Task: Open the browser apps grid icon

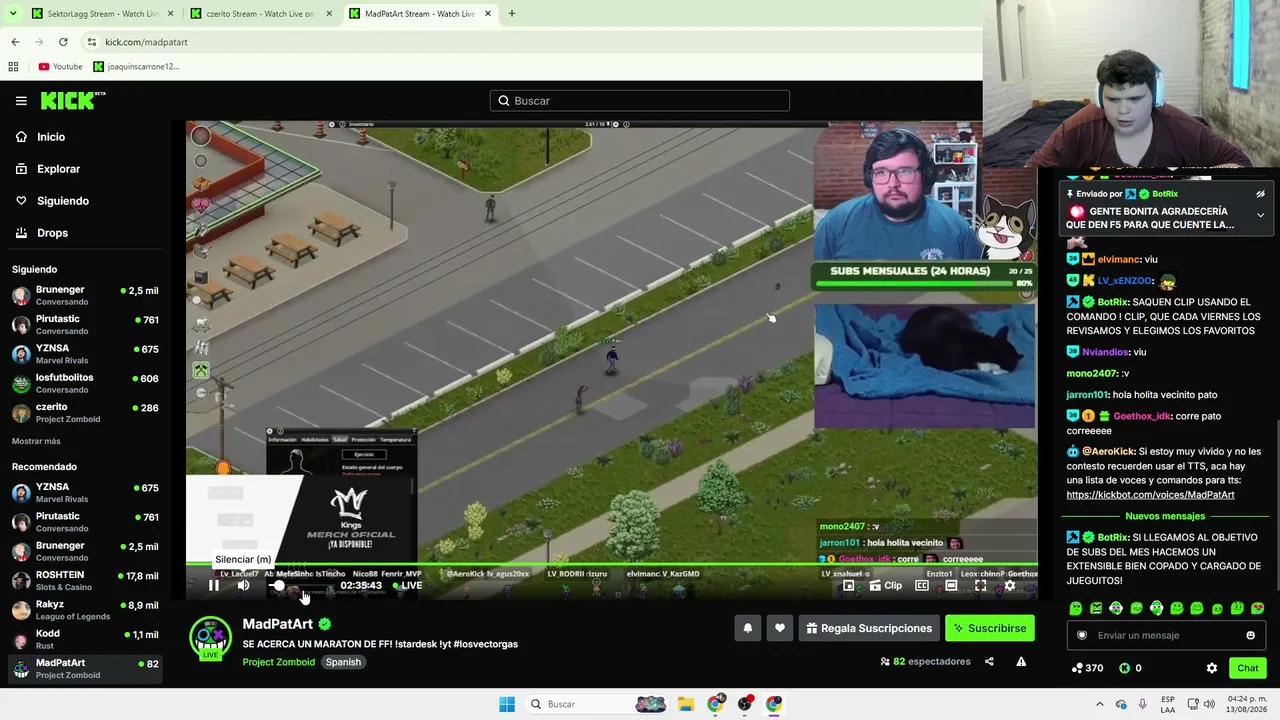Action: (13, 67)
